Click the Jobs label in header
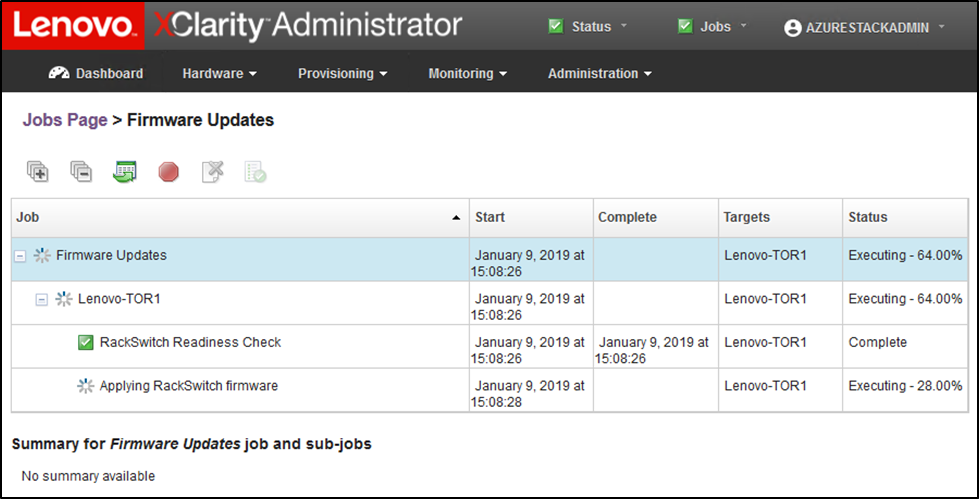This screenshot has width=979, height=499. click(x=716, y=27)
